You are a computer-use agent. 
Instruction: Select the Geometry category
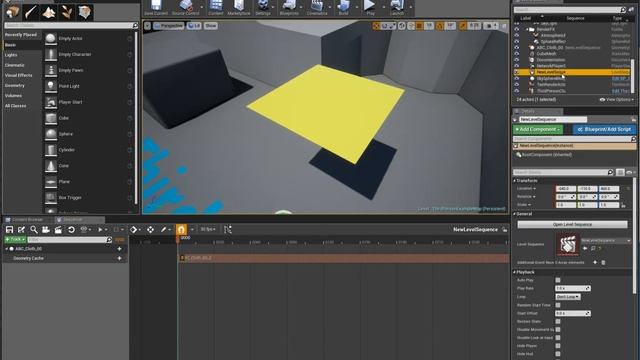[x=15, y=85]
